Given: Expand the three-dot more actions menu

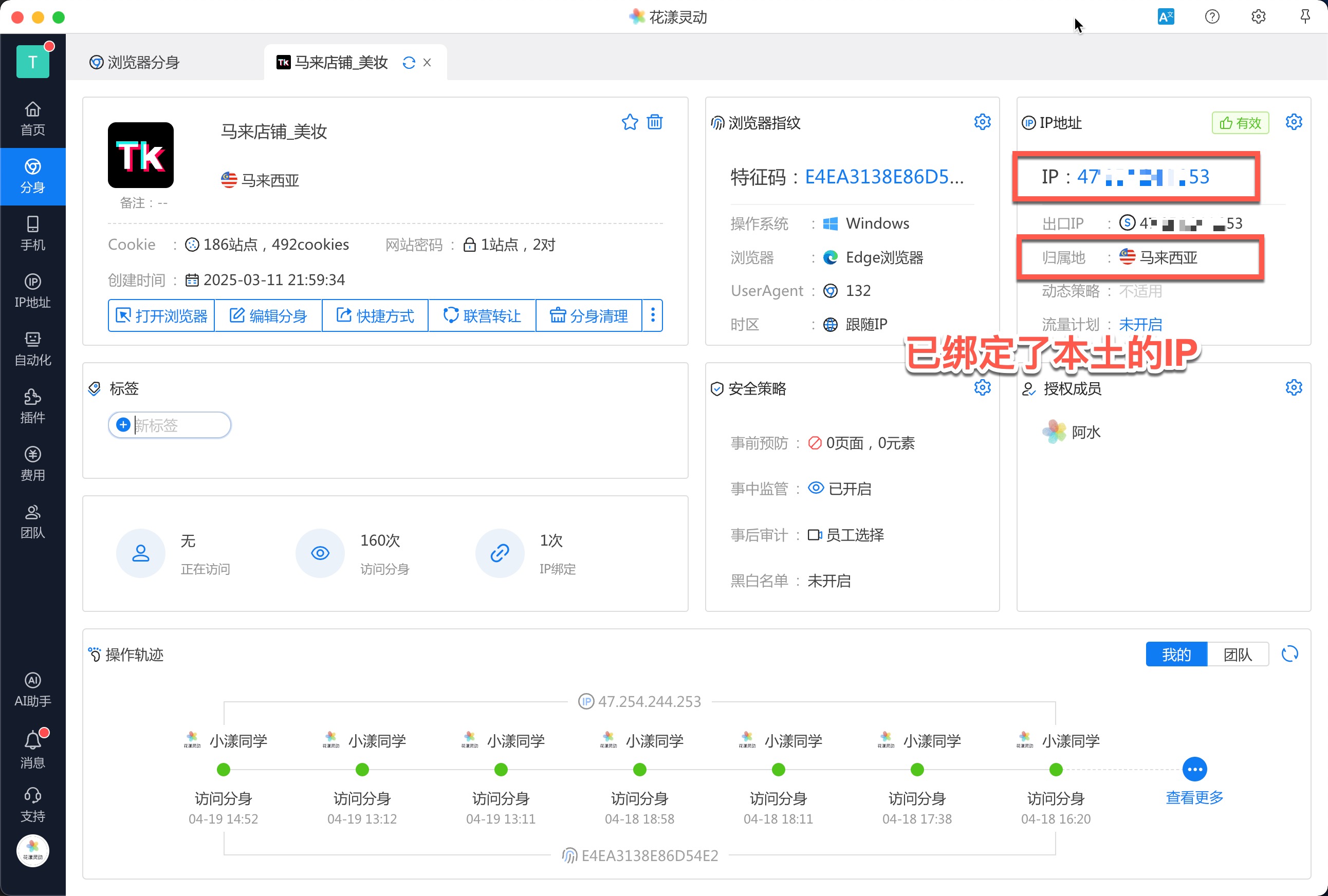Looking at the screenshot, I should point(653,315).
